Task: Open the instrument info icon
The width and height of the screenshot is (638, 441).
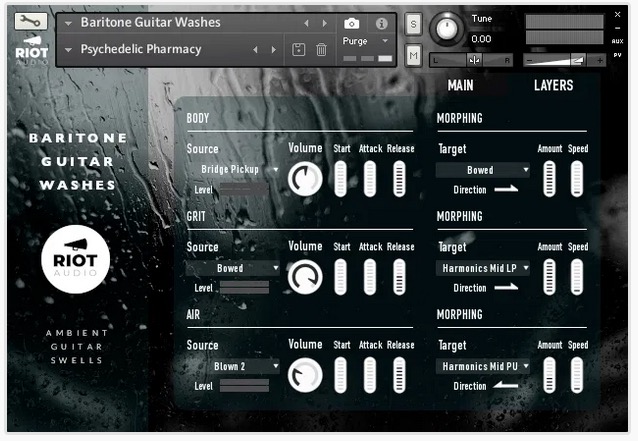Action: coord(381,24)
